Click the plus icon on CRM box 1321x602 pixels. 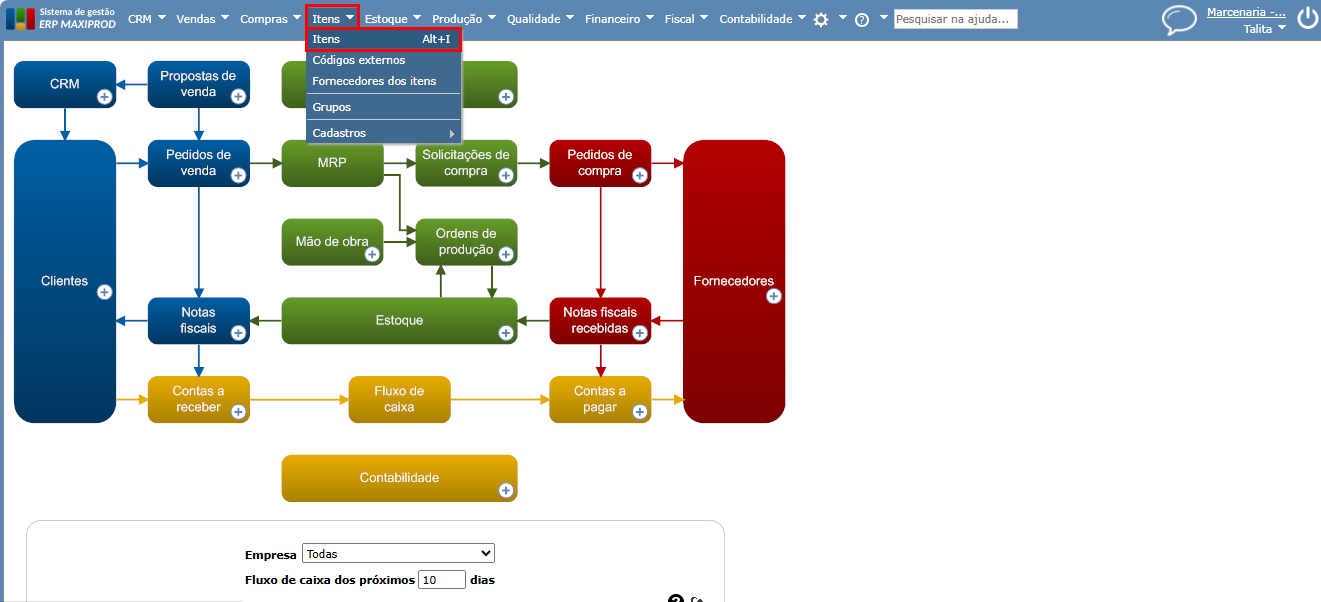[104, 96]
